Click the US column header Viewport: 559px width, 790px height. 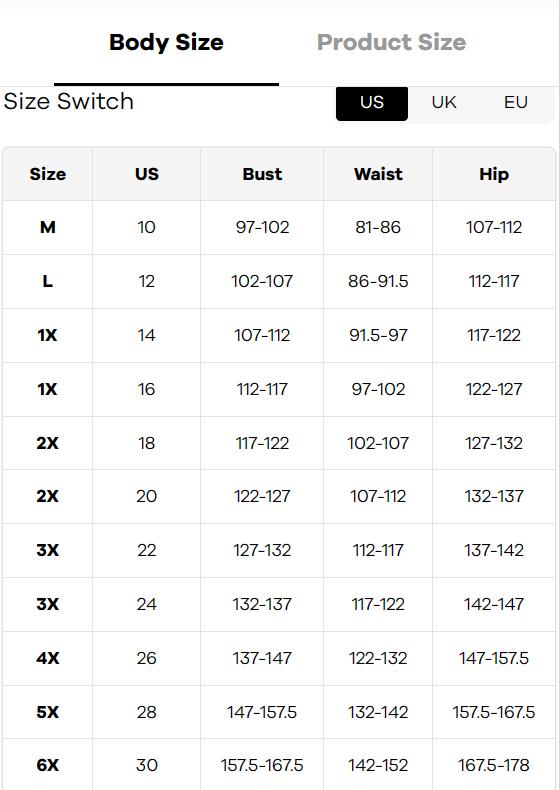point(147,174)
